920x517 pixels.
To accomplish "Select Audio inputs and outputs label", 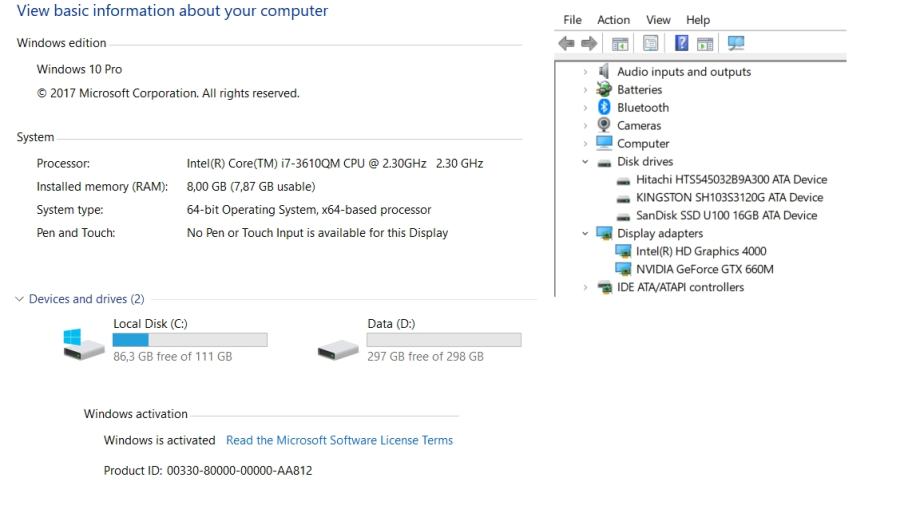I will pos(684,72).
